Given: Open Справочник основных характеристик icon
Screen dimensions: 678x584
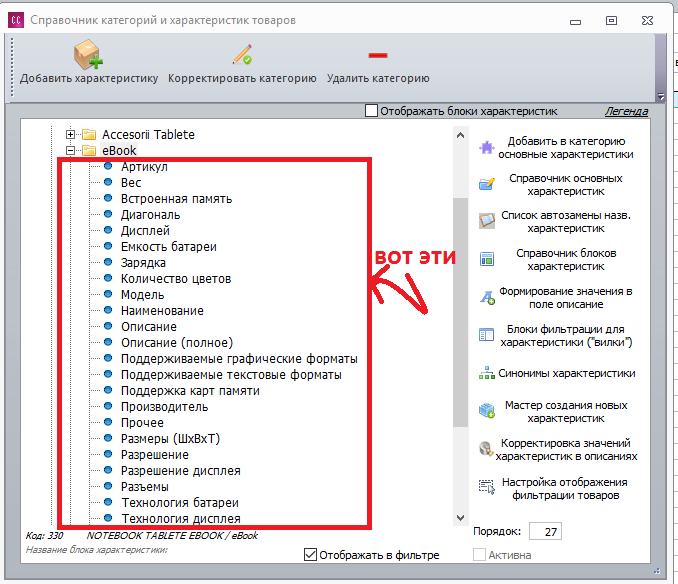Looking at the screenshot, I should click(x=487, y=185).
